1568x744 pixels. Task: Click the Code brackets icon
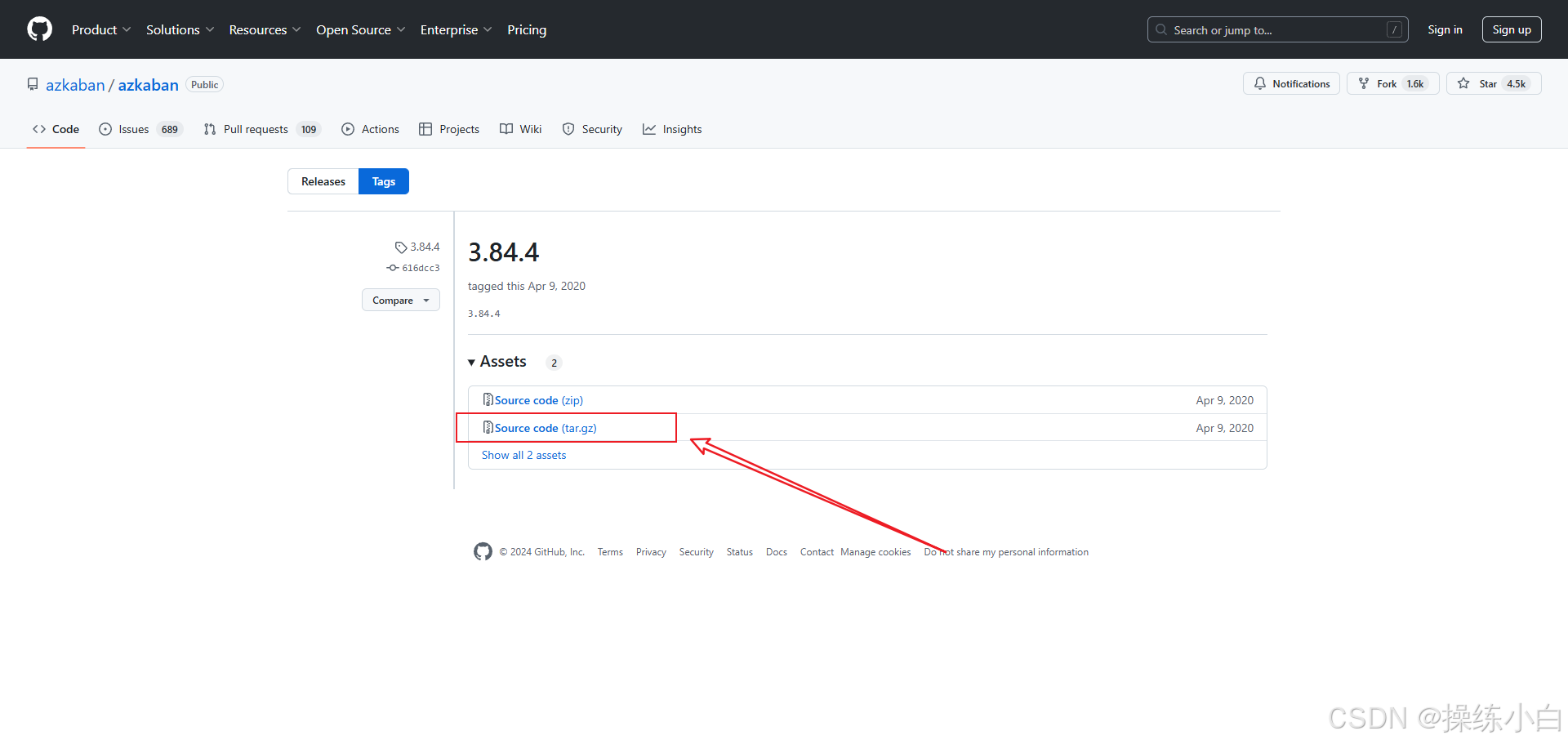[x=39, y=129]
